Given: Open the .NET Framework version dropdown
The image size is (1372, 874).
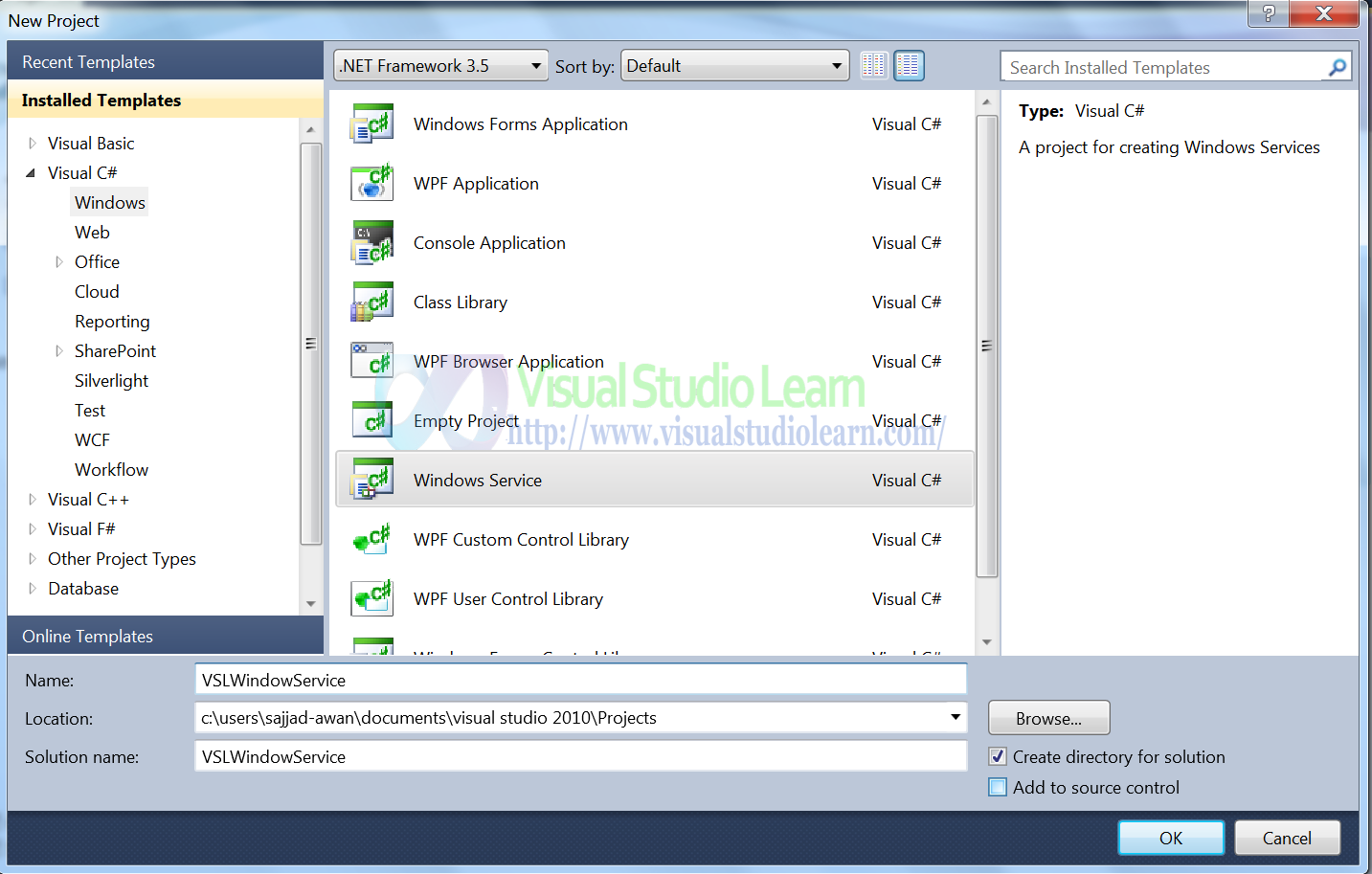Looking at the screenshot, I should pos(441,66).
